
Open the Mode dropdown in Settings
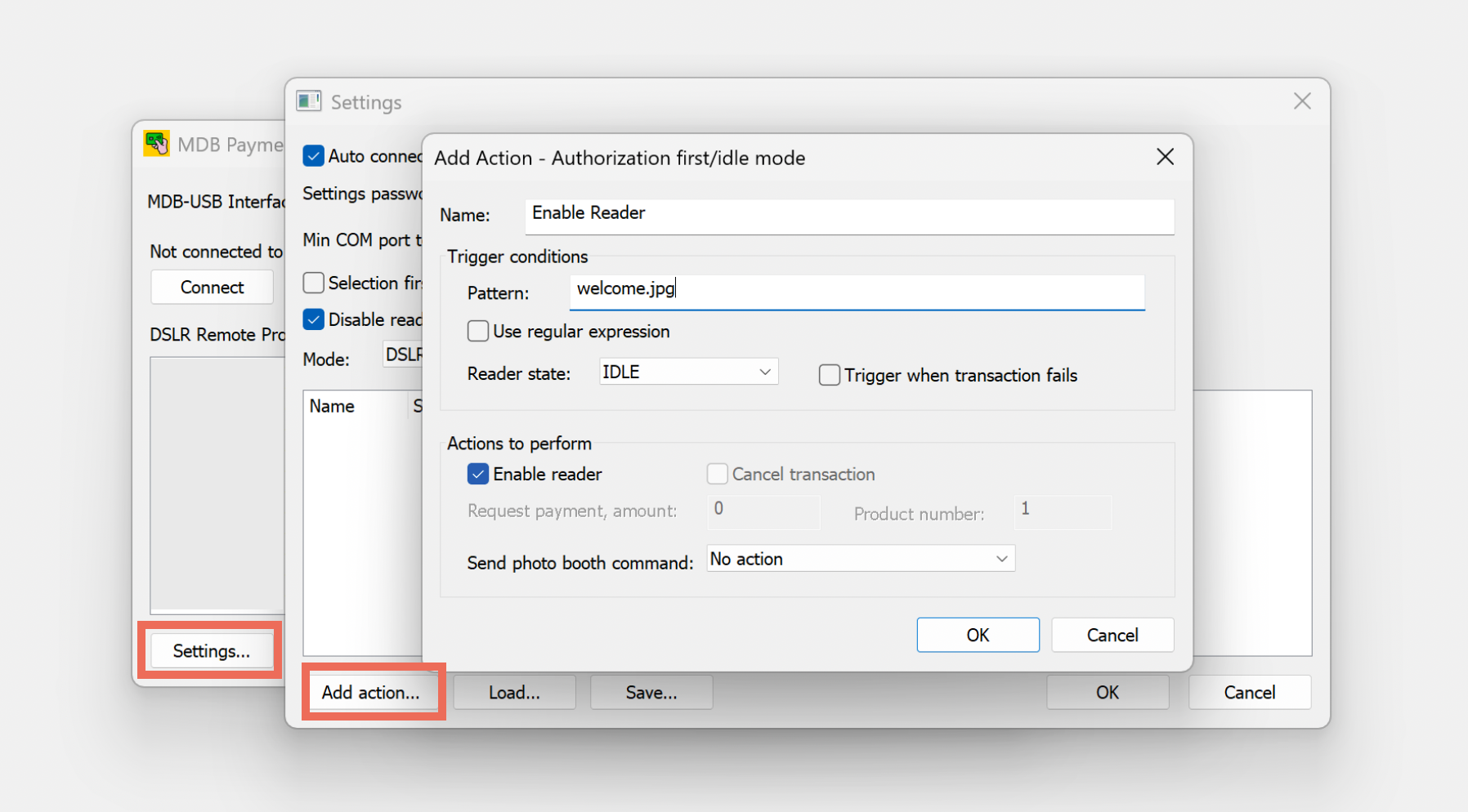click(402, 355)
